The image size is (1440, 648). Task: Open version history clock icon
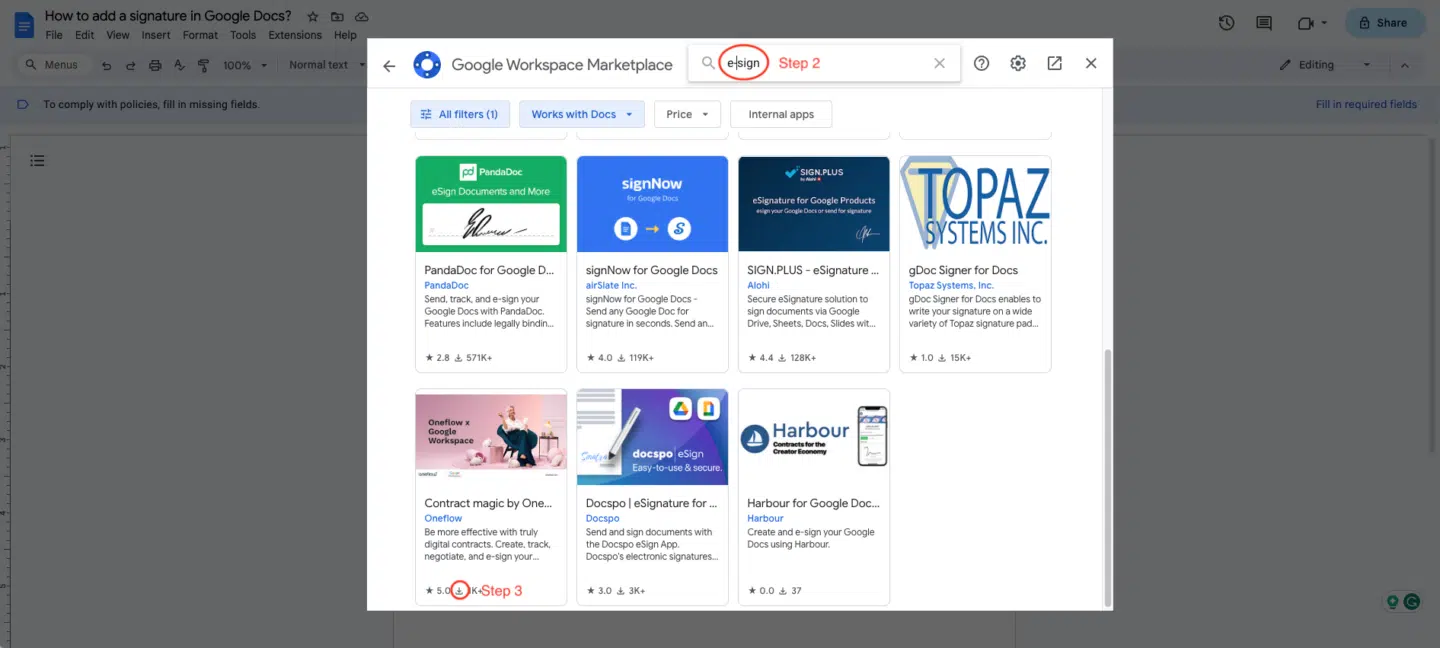[1227, 23]
